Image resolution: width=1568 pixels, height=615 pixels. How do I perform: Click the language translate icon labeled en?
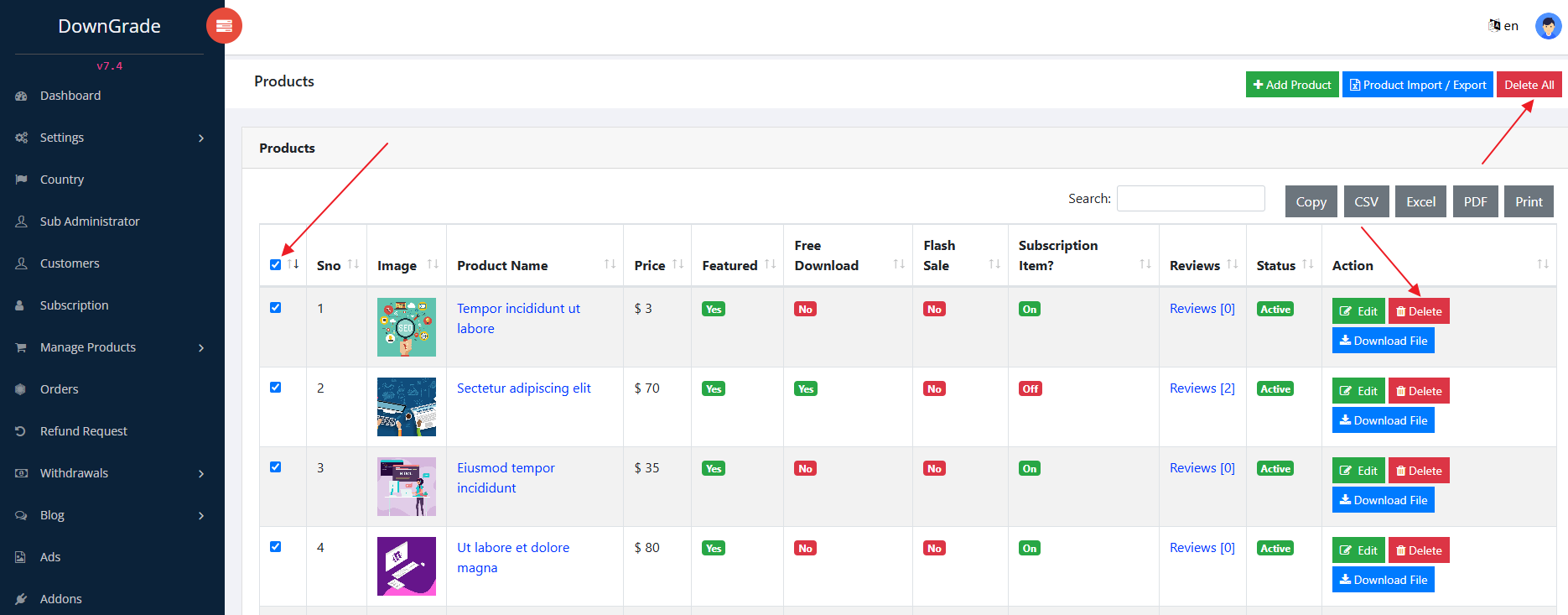(x=1494, y=25)
